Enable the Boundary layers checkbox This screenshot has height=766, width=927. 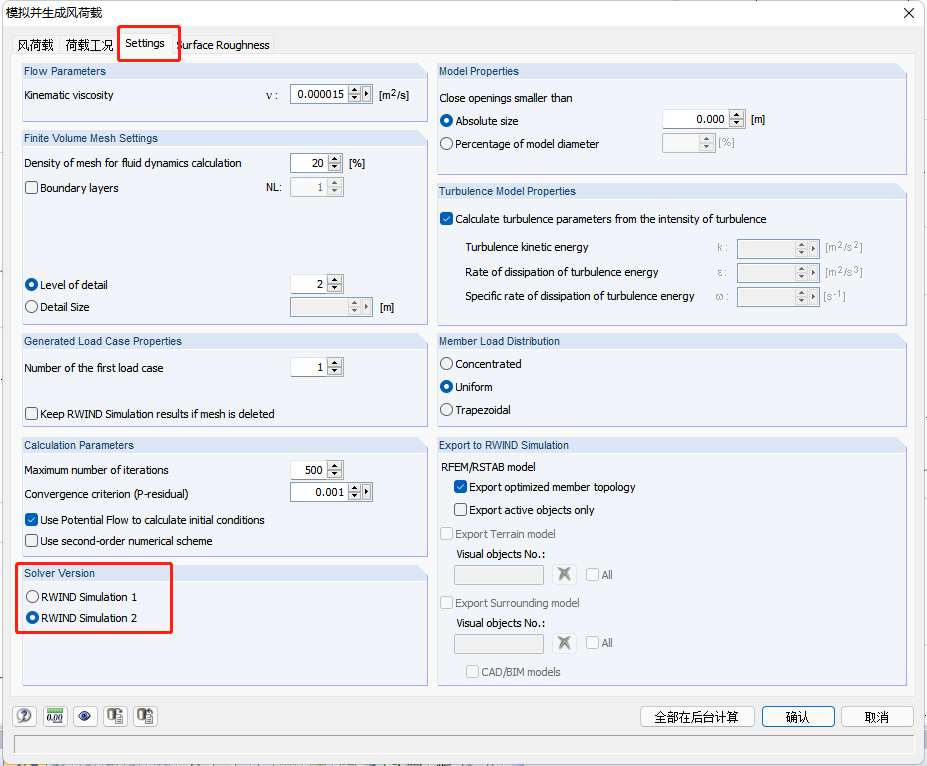[31, 187]
